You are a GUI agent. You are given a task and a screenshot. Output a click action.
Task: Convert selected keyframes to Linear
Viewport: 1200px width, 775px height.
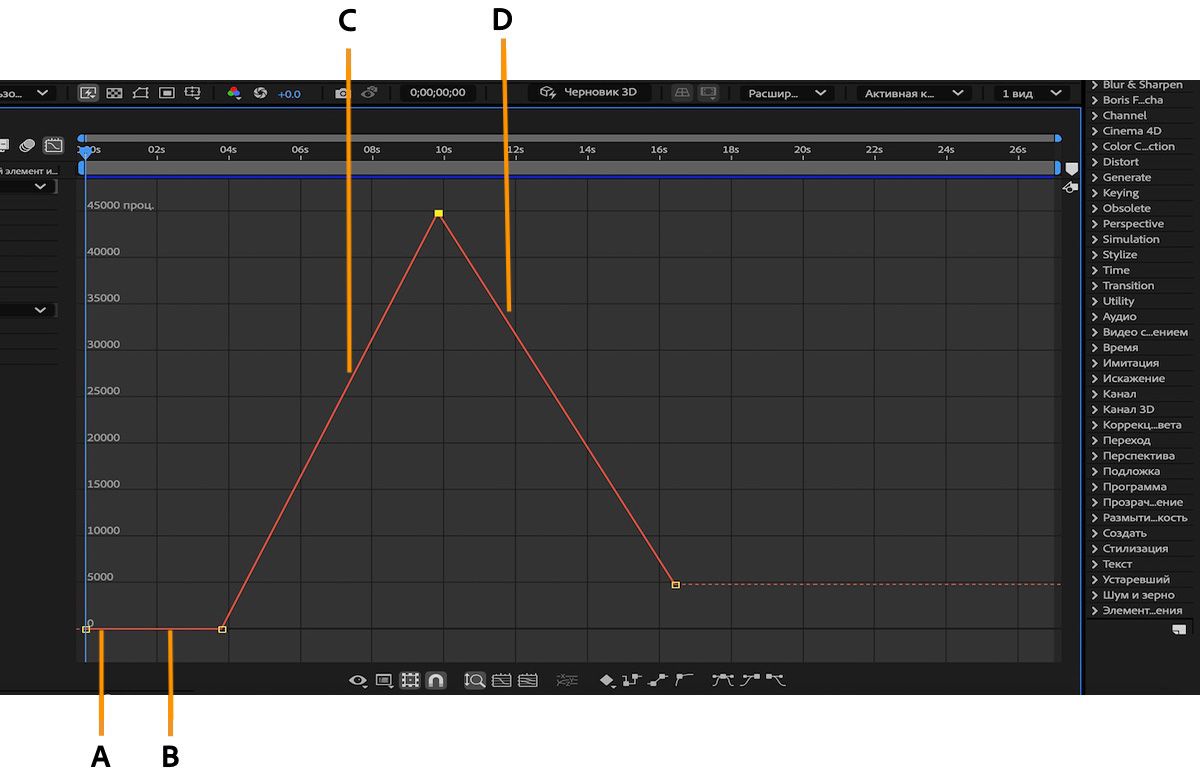[x=657, y=680]
